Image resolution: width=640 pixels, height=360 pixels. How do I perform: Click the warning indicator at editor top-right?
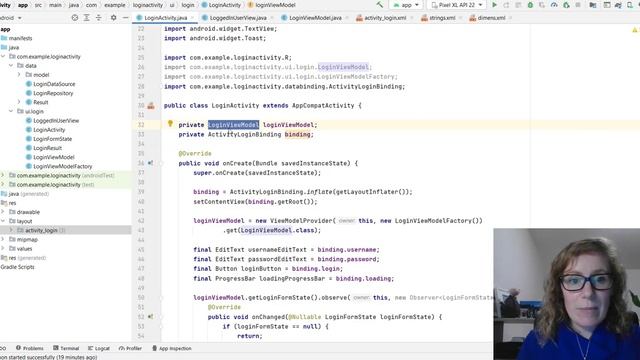pos(635,30)
